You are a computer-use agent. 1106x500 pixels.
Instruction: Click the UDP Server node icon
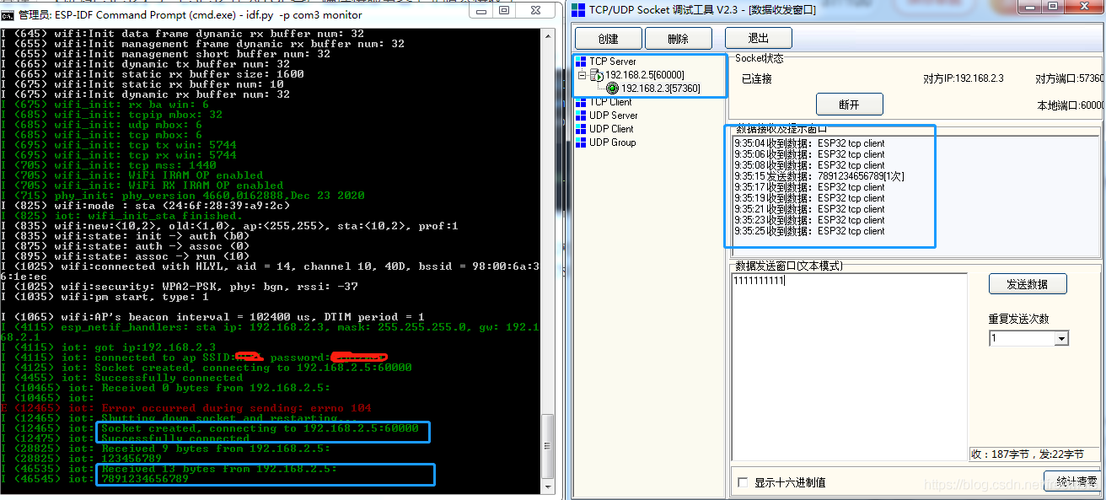coord(581,115)
